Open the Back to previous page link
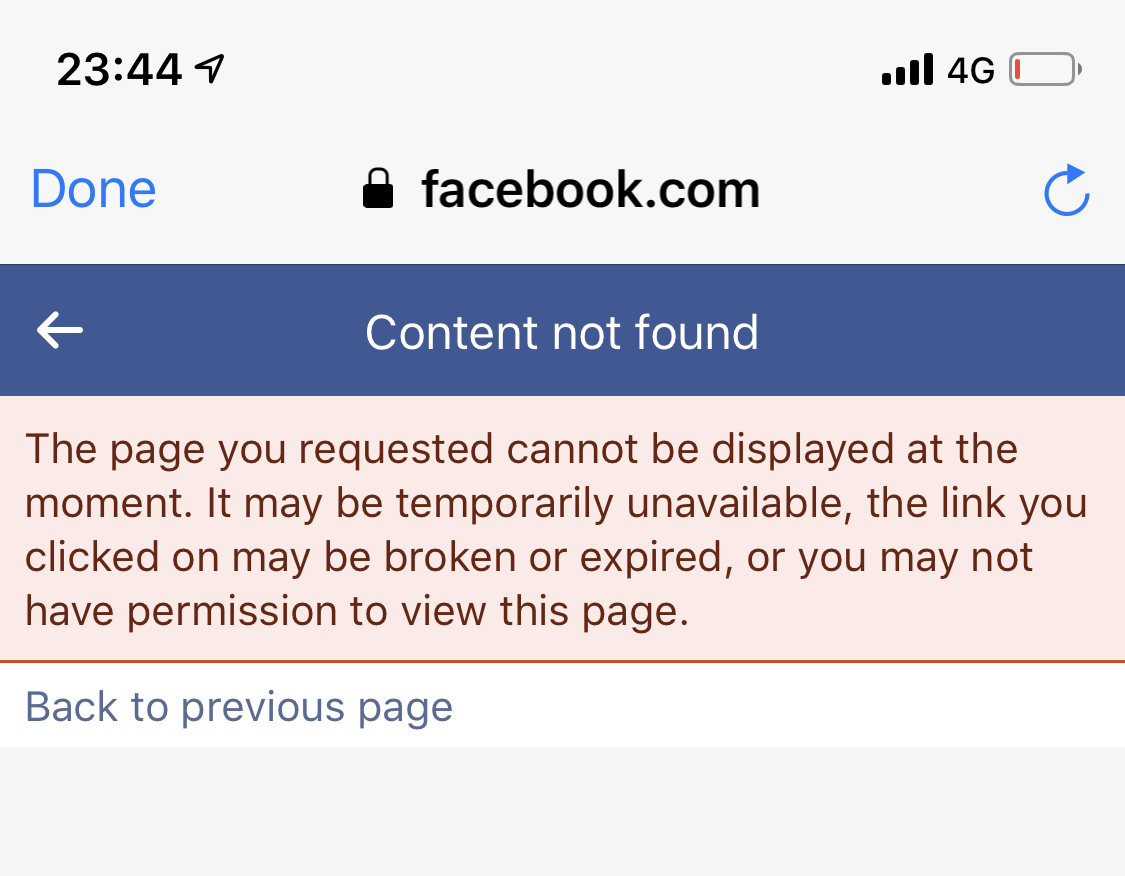The width and height of the screenshot is (1125, 876). 239,707
